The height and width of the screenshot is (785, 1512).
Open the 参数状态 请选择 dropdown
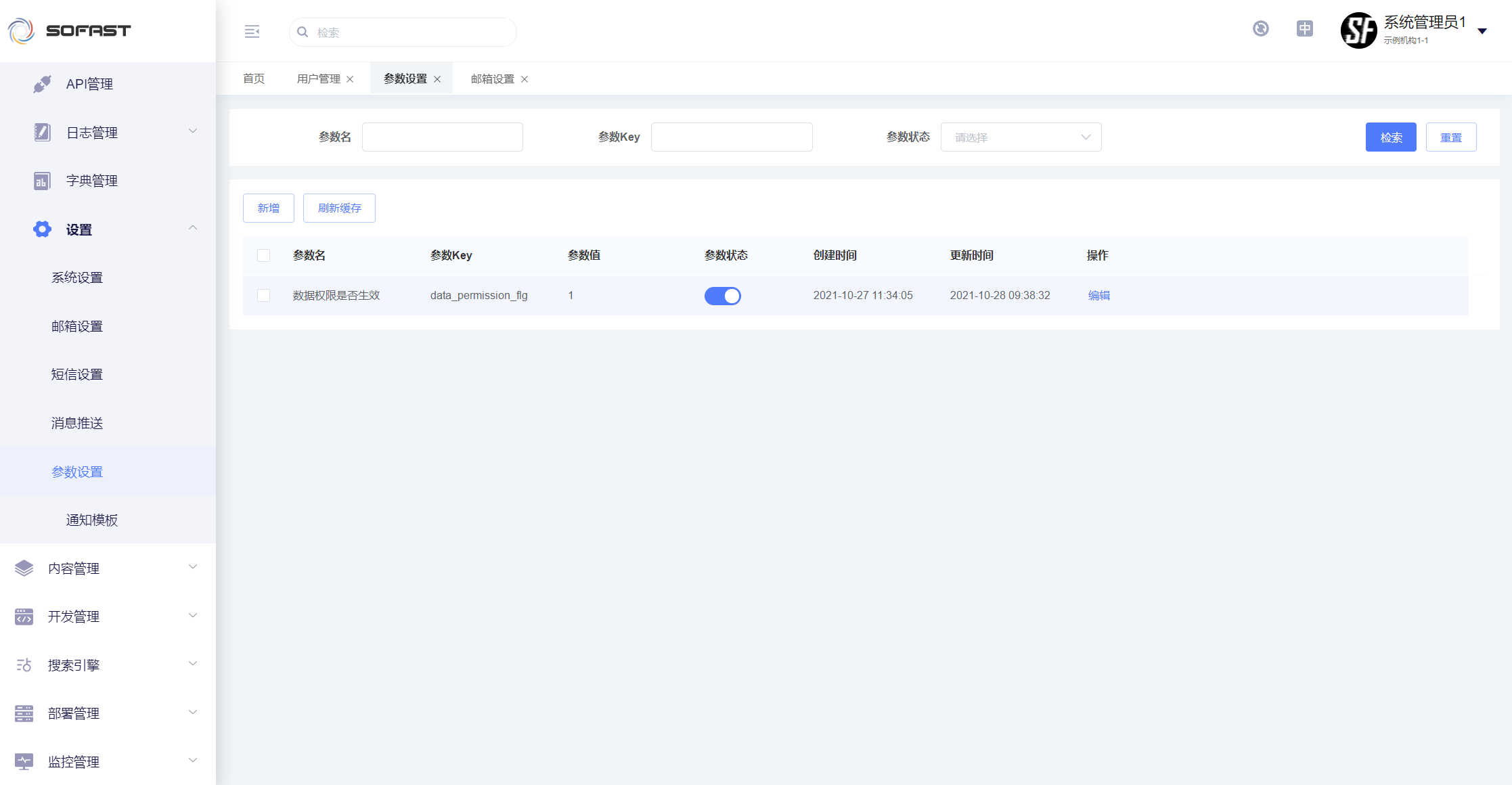pyautogui.click(x=1021, y=137)
